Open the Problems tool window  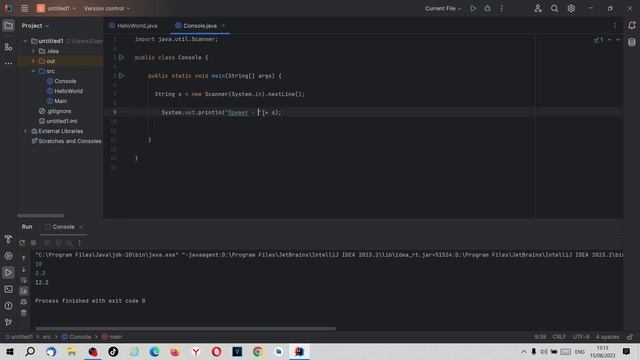(x=8, y=306)
